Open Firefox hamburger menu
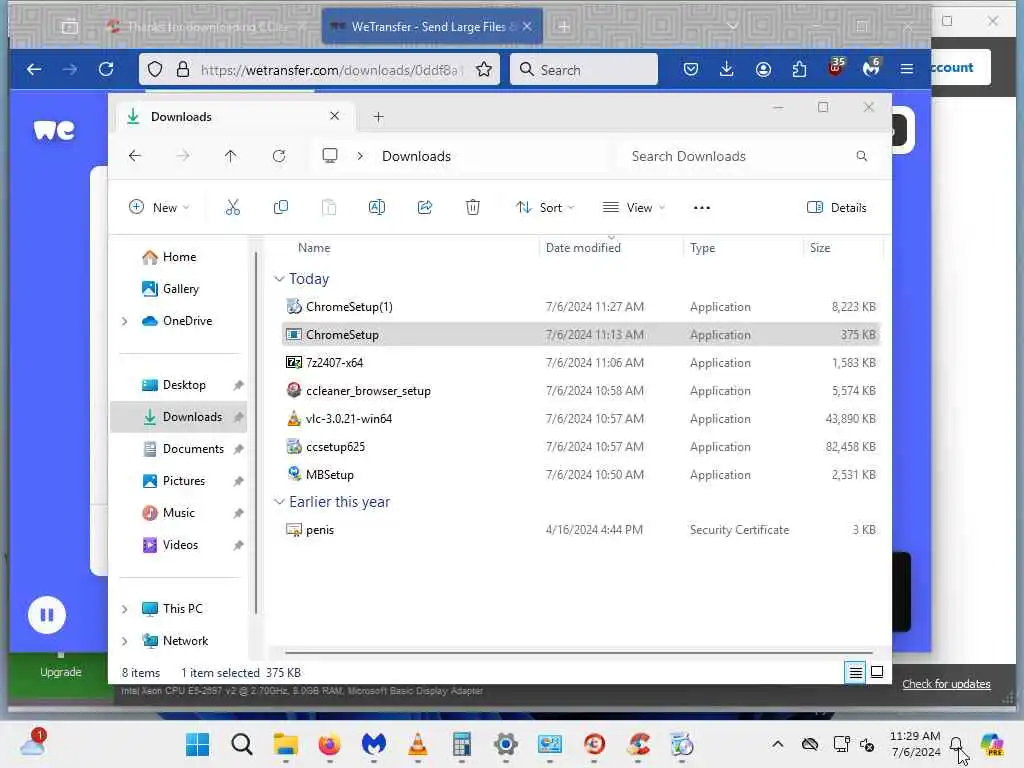1024x768 pixels. pyautogui.click(x=906, y=69)
